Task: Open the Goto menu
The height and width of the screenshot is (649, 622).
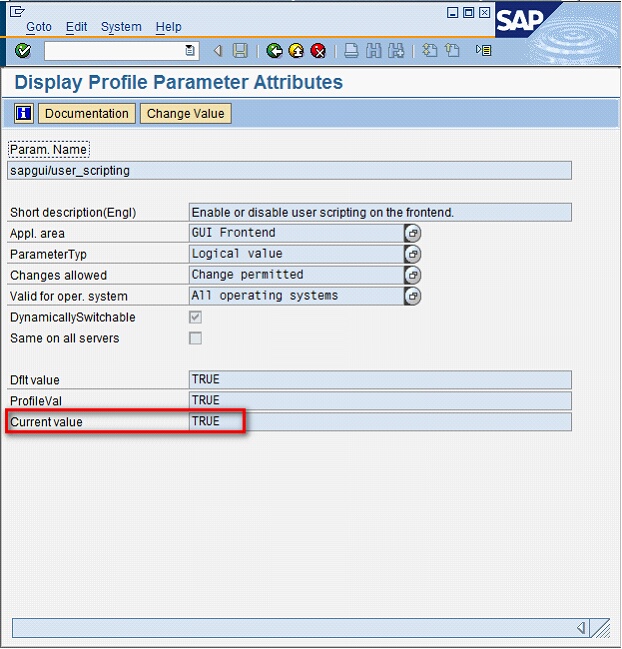Action: (39, 27)
